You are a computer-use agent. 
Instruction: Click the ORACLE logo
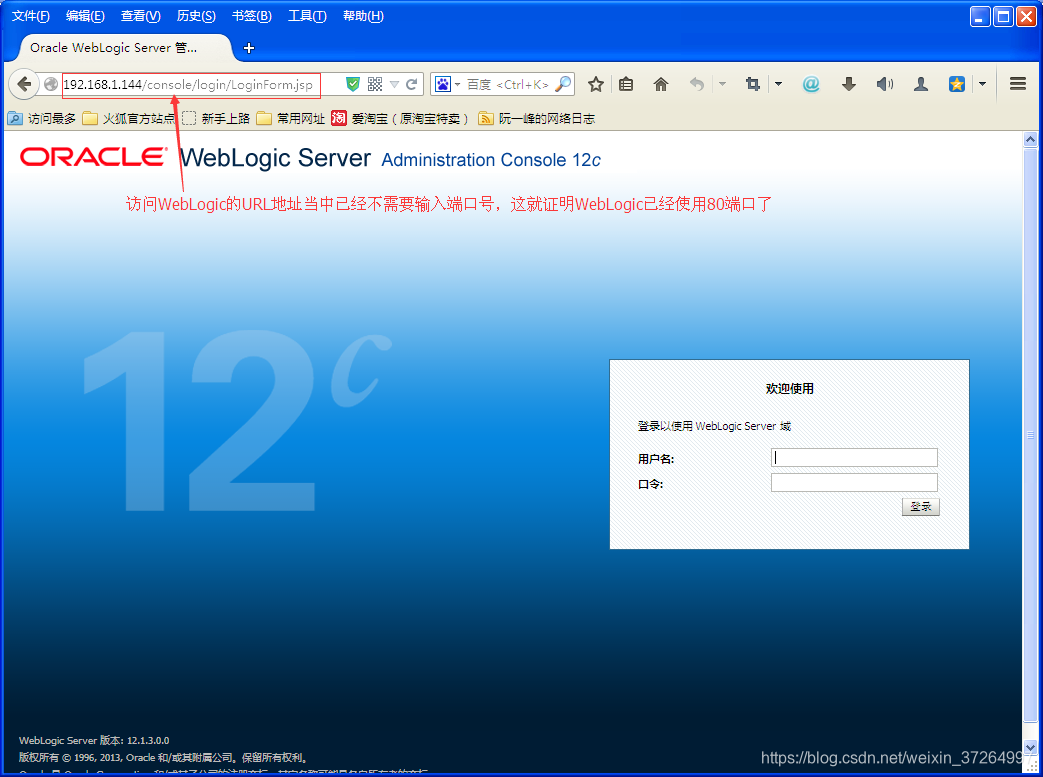[x=93, y=157]
